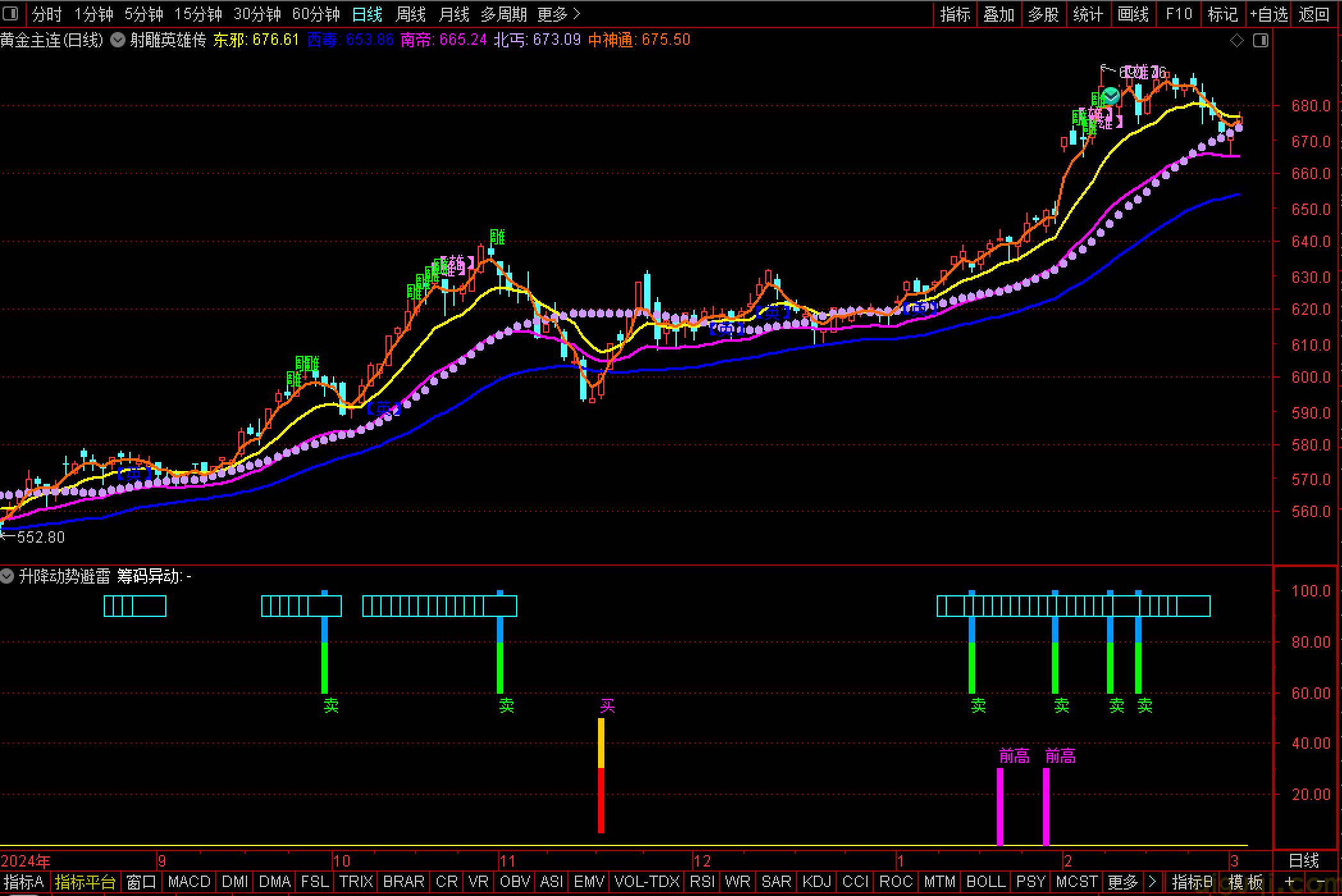Select the 30分钟 period

(x=257, y=14)
